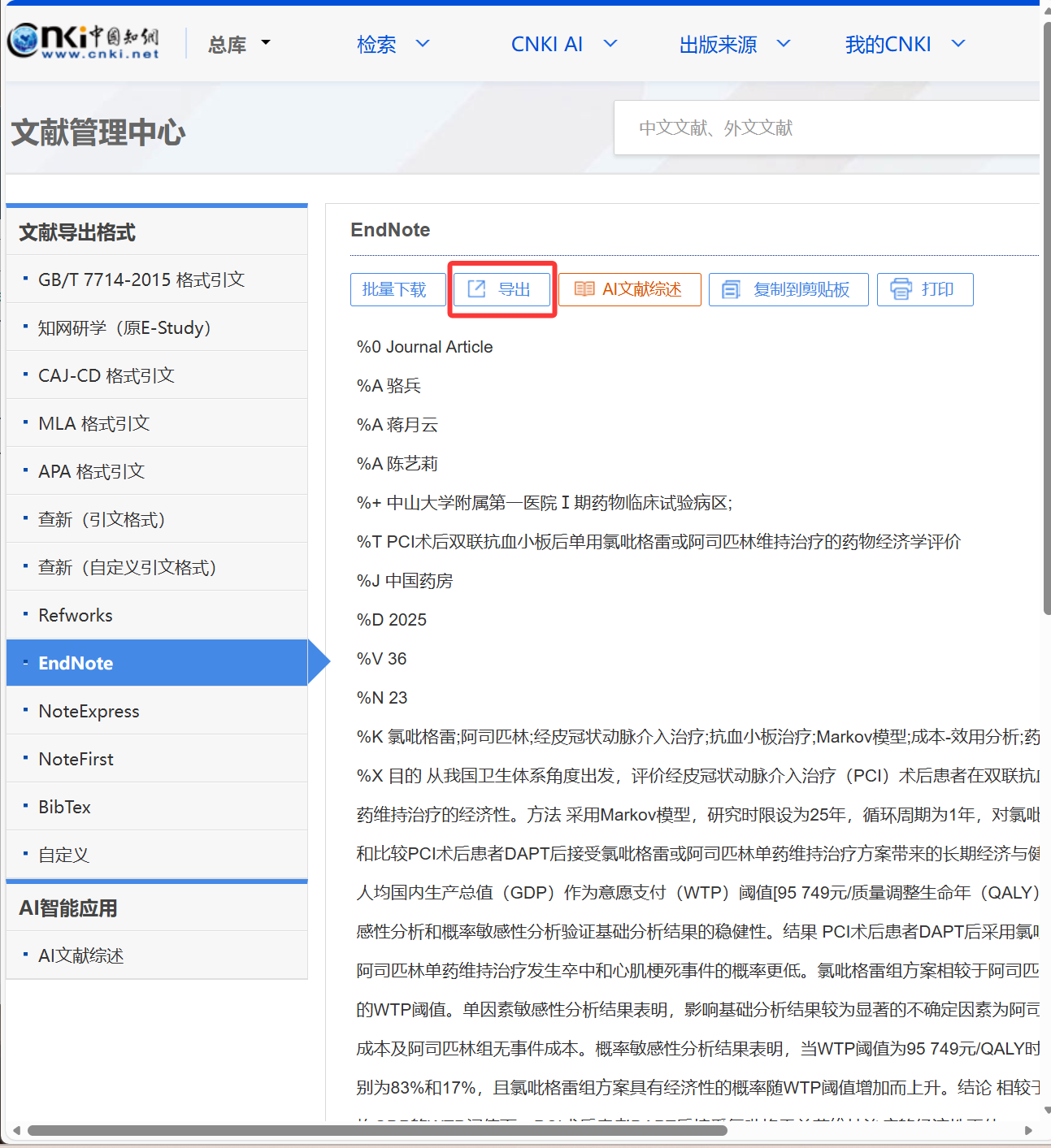Click the book icon in AI文献综述 button
Image resolution: width=1051 pixels, height=1148 pixels.
coord(584,289)
